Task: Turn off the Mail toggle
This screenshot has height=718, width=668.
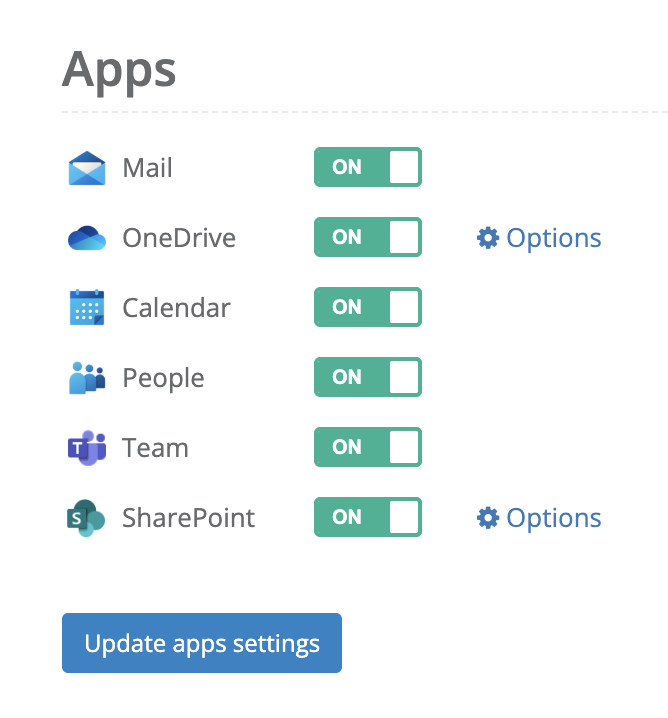Action: click(x=368, y=168)
